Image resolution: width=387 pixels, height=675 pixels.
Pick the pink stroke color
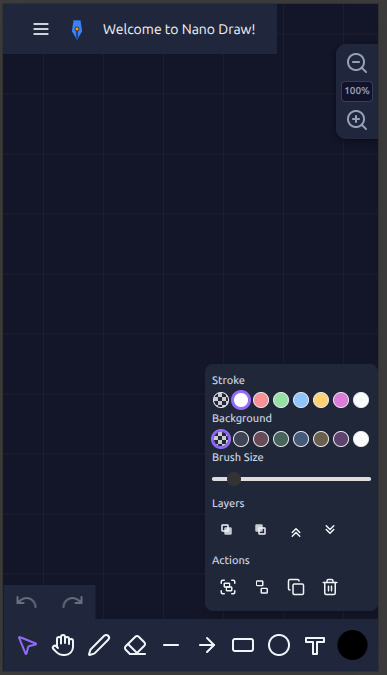point(341,400)
